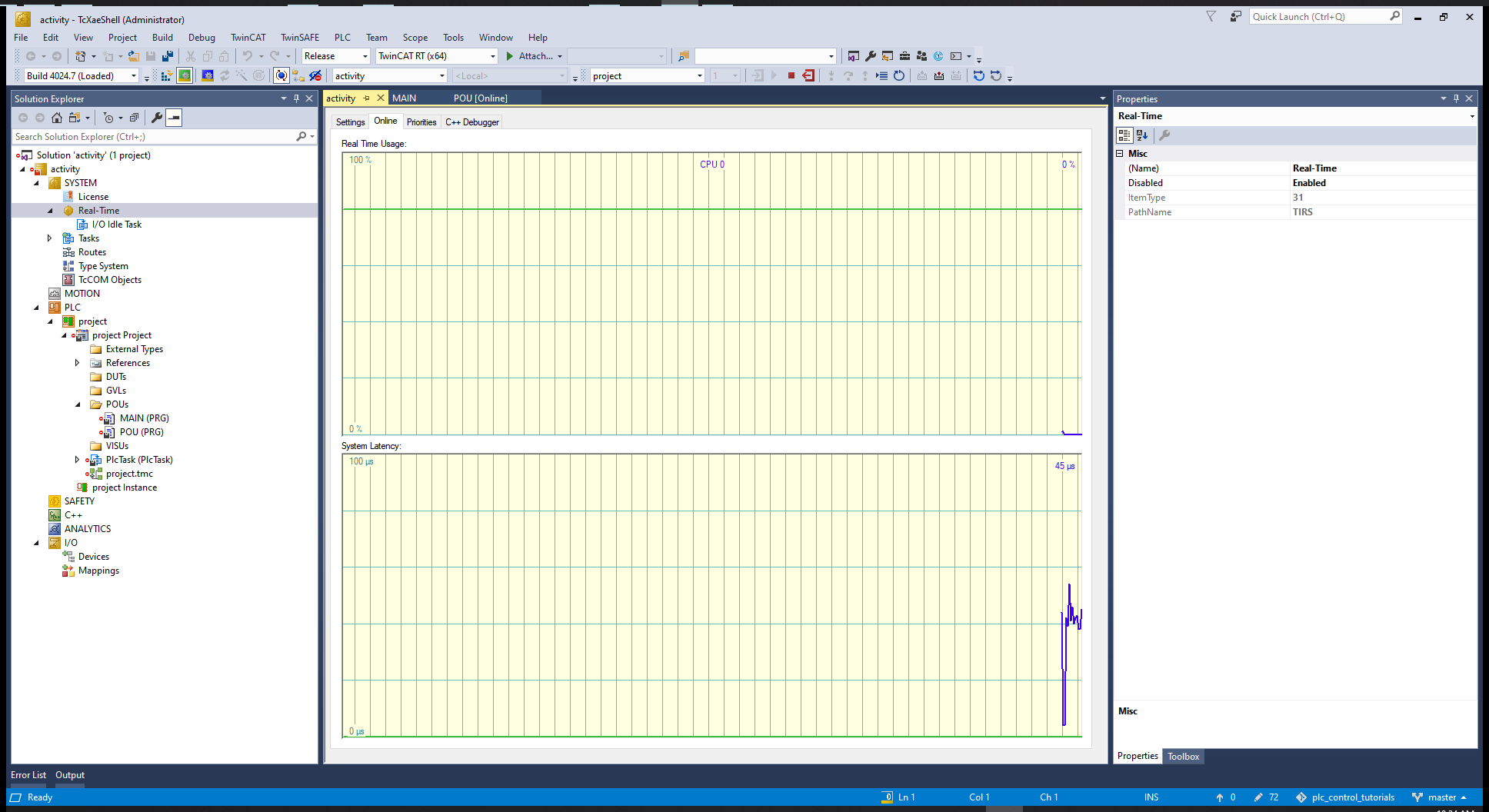The width and height of the screenshot is (1489, 812).
Task: Toggle Preview Selected Items button in Solution Explorer
Action: (175, 118)
